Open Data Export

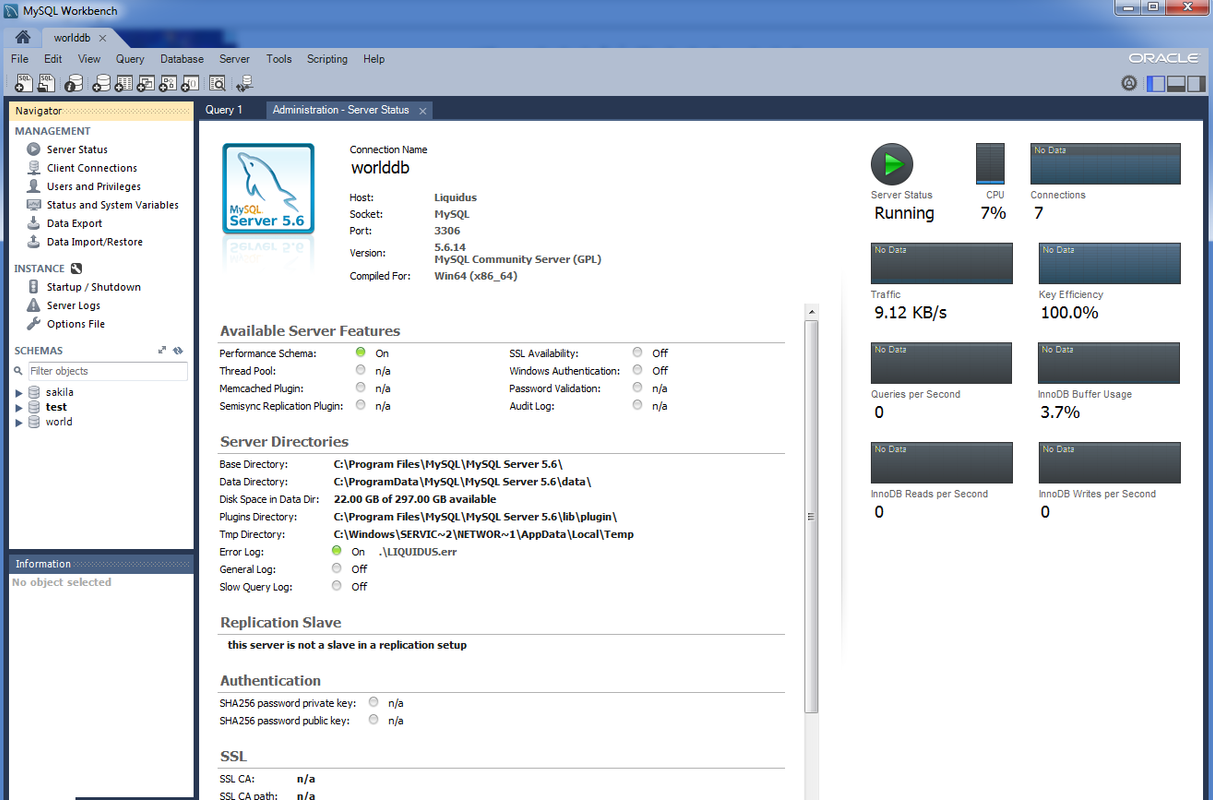click(74, 223)
